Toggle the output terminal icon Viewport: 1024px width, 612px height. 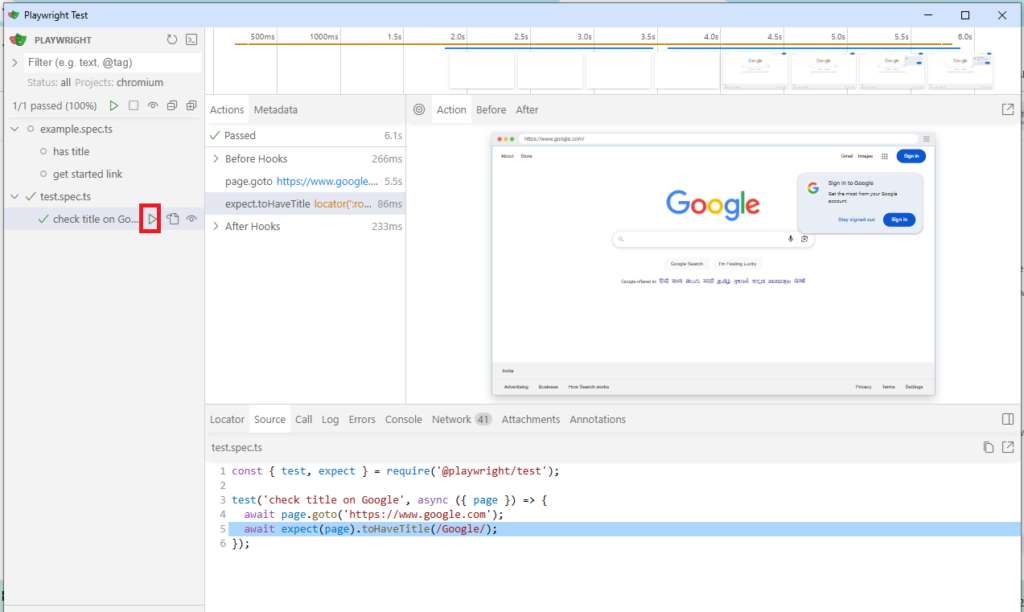(191, 40)
